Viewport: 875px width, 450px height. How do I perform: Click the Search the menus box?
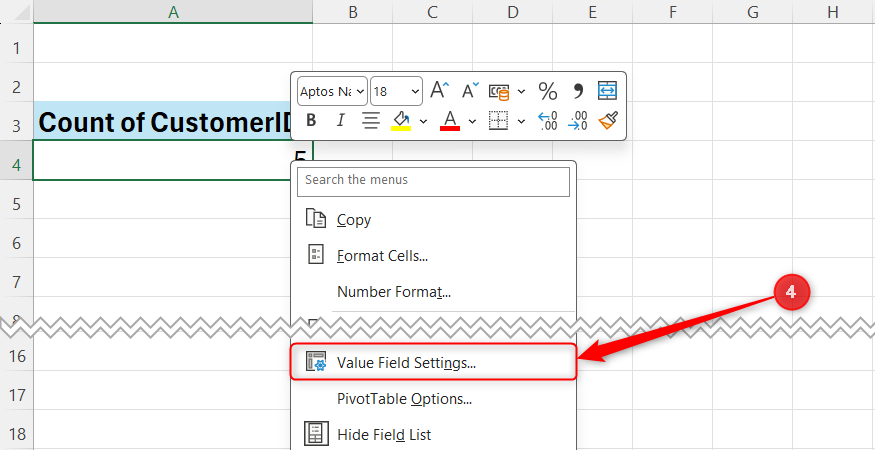434,181
